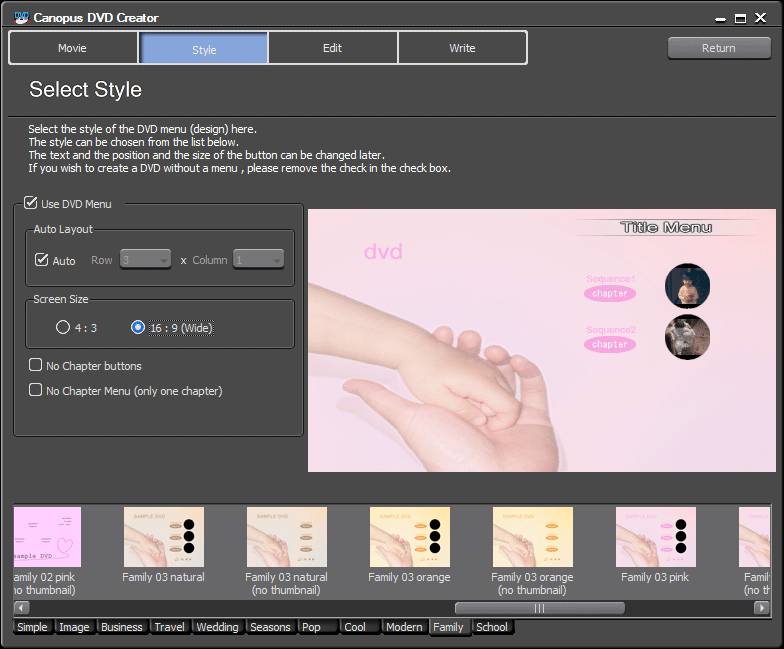Click the scroll right arrow of style list
The image size is (784, 649).
click(x=762, y=608)
